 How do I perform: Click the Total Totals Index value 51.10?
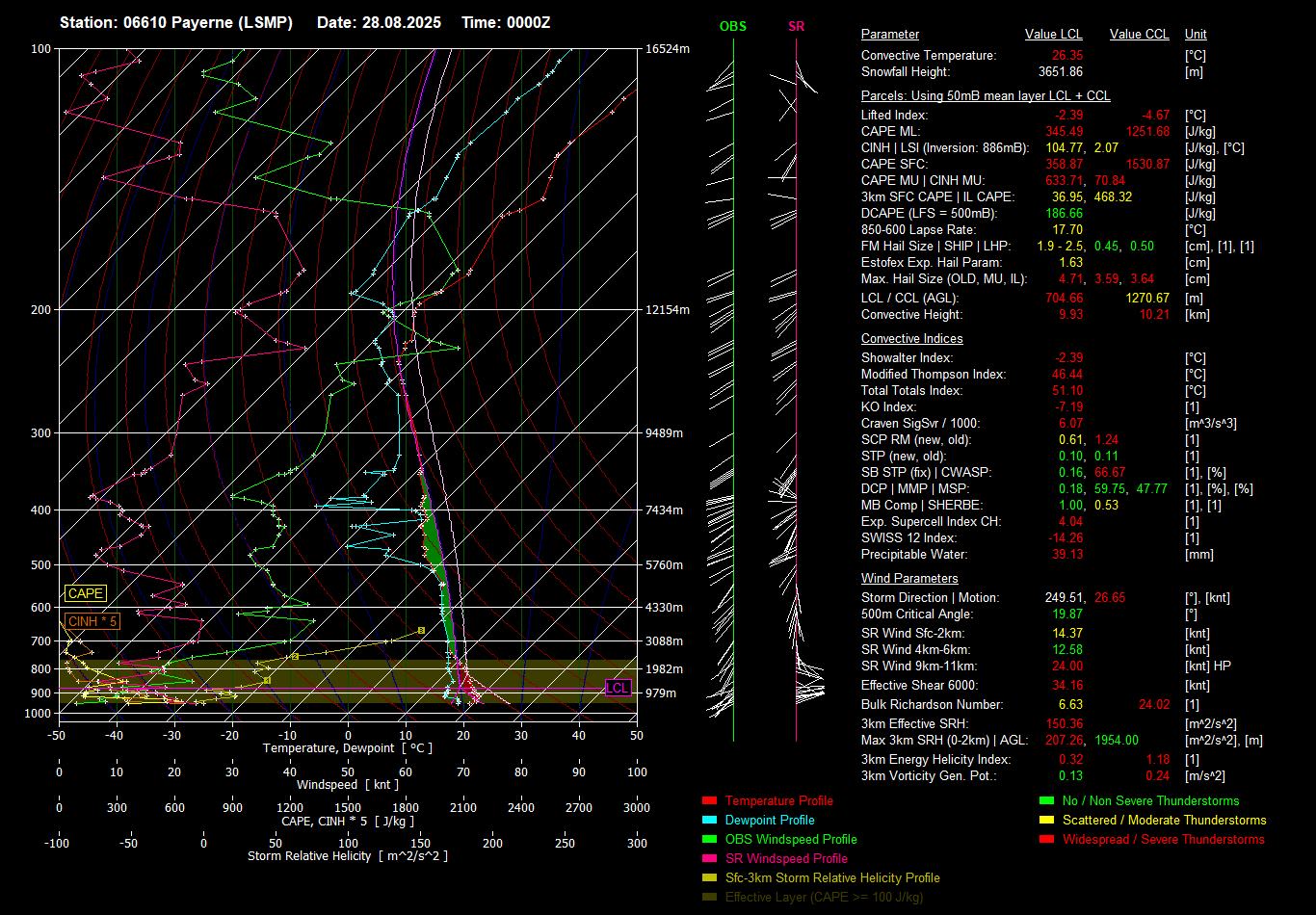click(1067, 391)
